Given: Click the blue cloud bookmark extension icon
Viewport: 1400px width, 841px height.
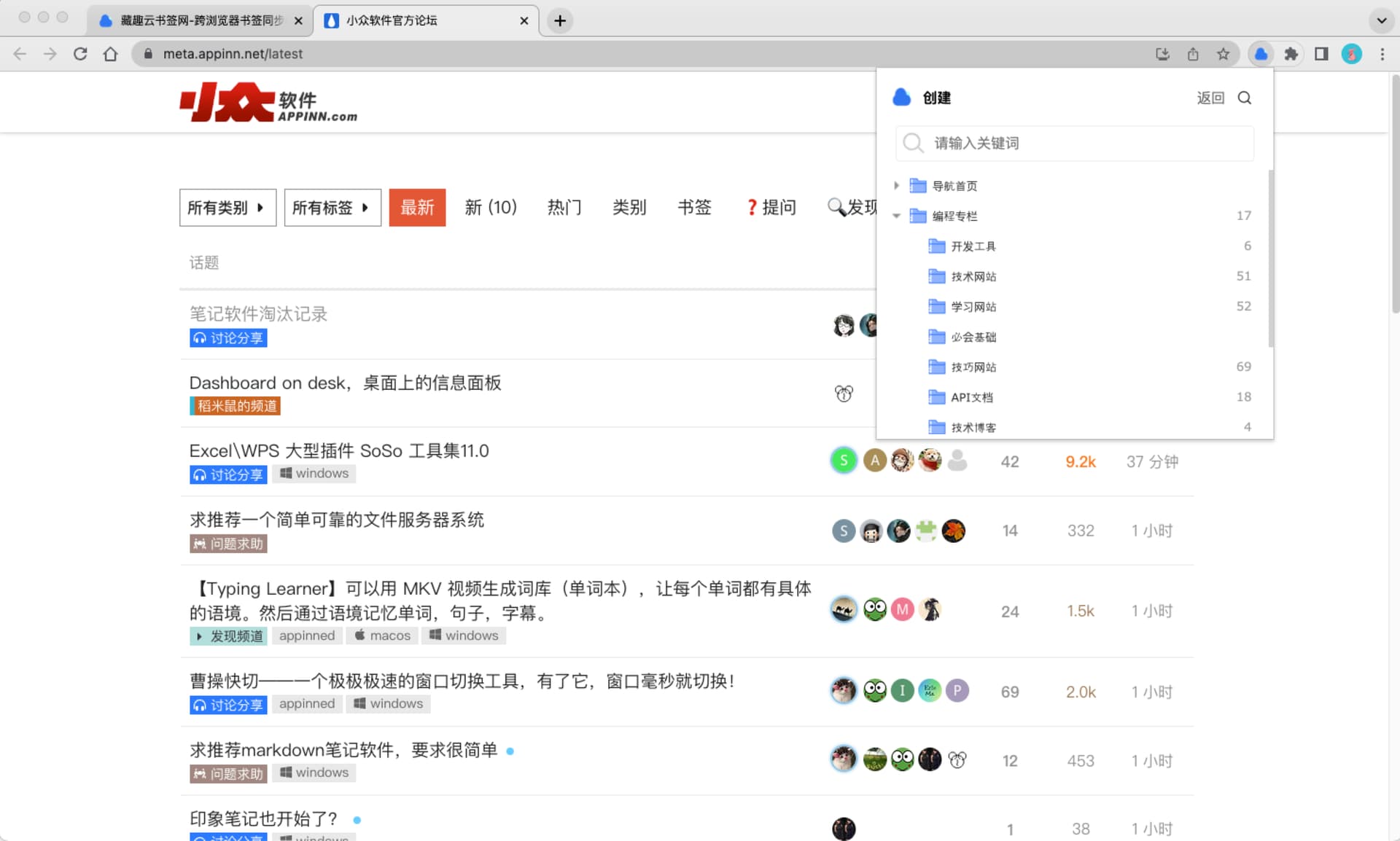Looking at the screenshot, I should 1261,54.
